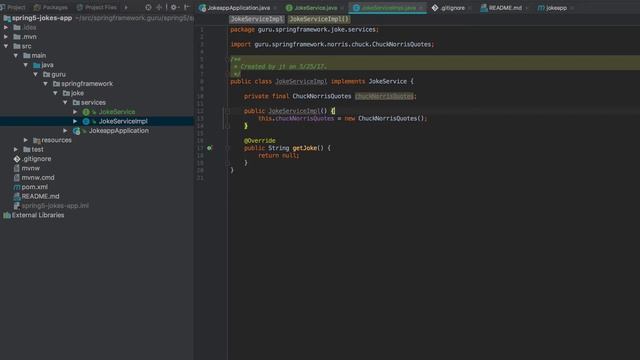
Task: Switch to the Project view tab
Action: (x=13, y=7)
